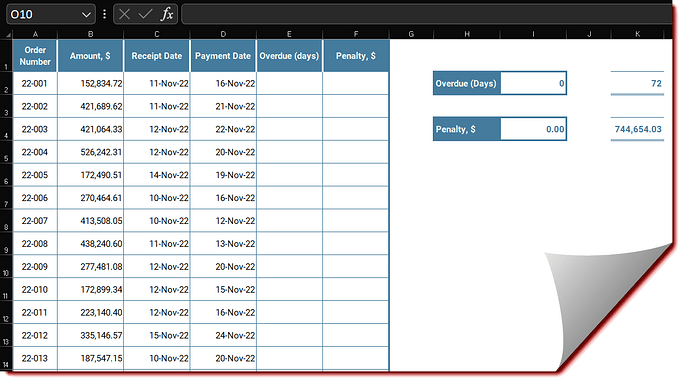Screen dimensions: 690x389
Task: Select order cell 22-013
Action: [35, 359]
